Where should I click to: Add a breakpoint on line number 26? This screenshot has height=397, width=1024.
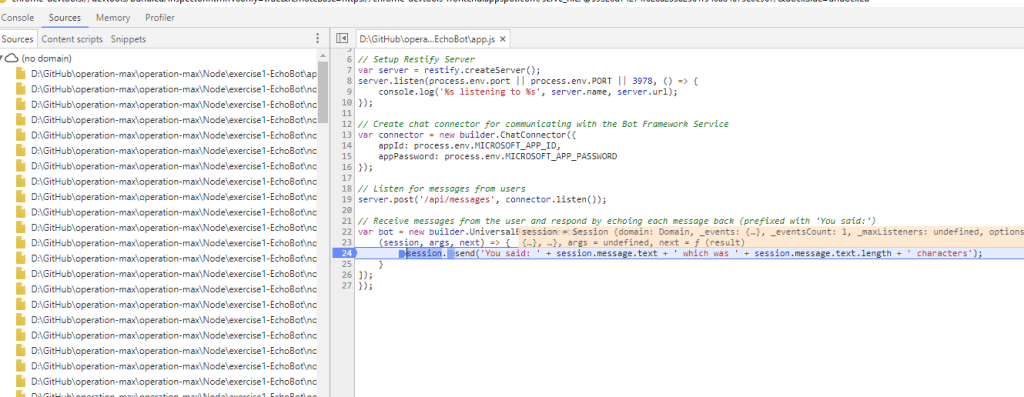[x=347, y=275]
